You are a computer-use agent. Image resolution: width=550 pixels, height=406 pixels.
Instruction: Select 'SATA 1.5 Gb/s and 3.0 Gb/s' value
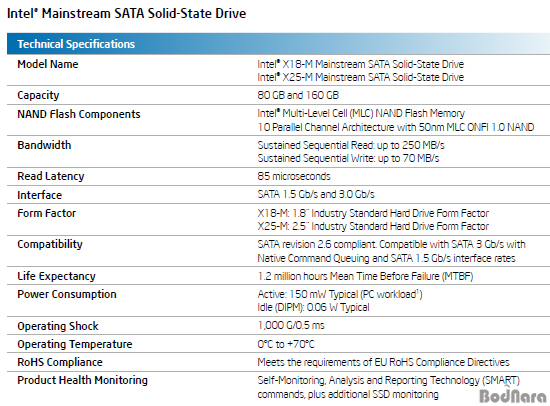(316, 194)
